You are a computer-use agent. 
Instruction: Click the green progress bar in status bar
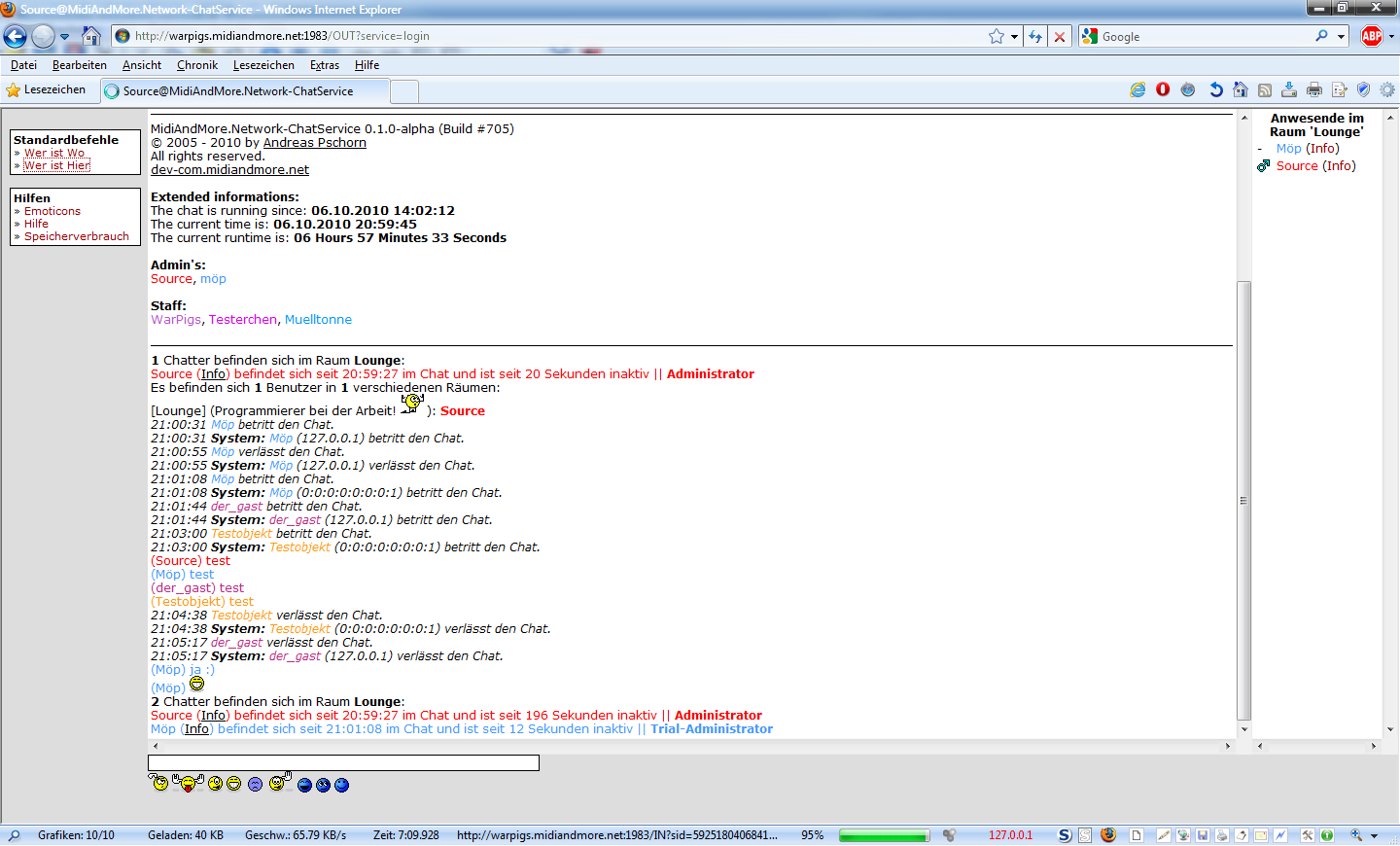click(x=883, y=835)
